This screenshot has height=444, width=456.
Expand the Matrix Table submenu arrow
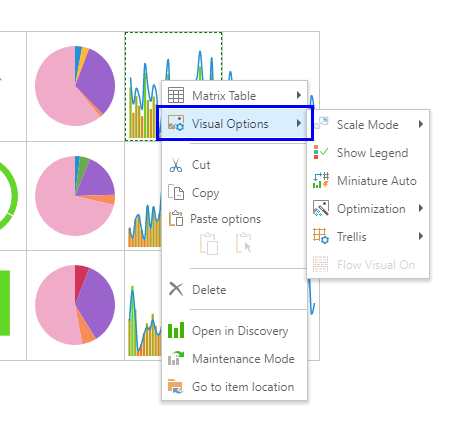299,95
